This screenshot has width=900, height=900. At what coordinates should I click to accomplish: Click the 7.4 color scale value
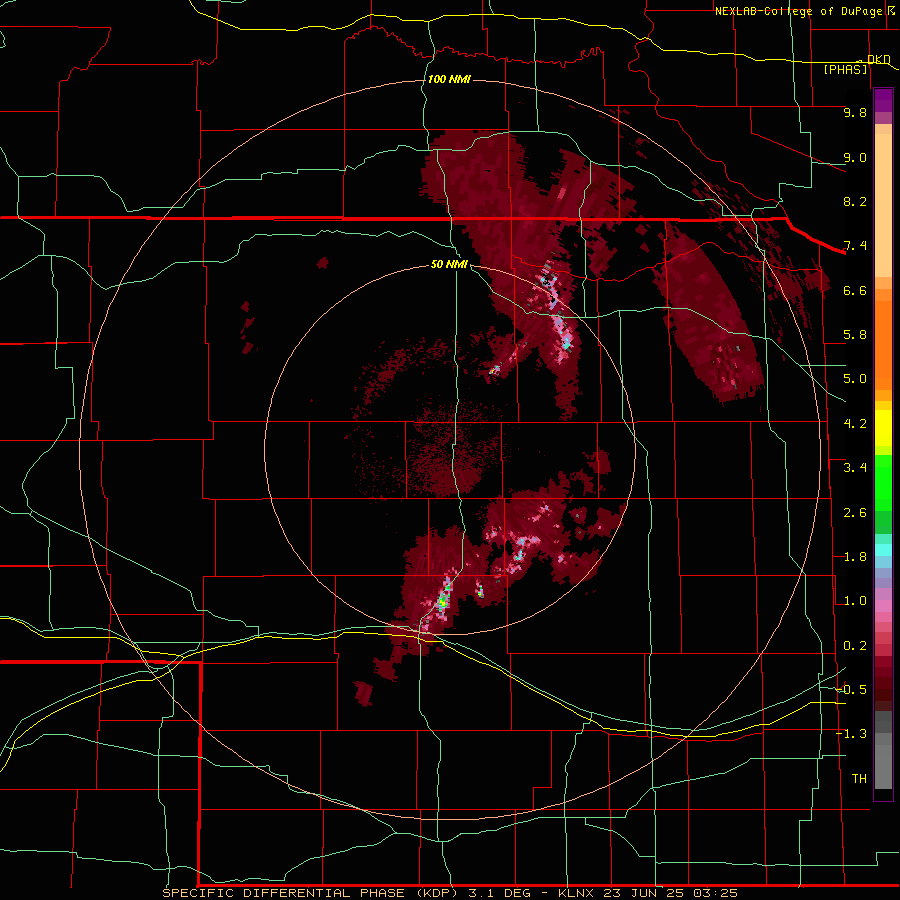855,246
